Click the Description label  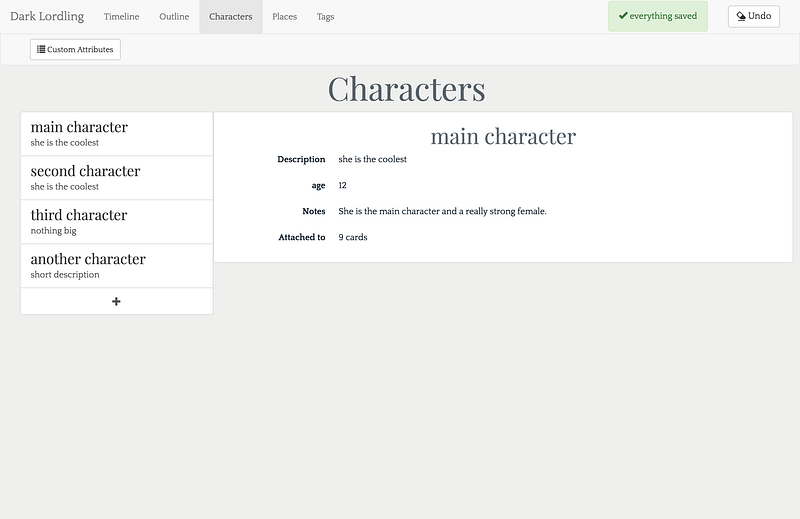pyautogui.click(x=301, y=159)
